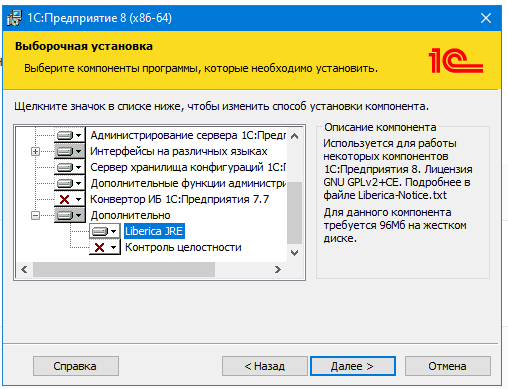508x389 pixels.
Task: Open install-mode dropdown for Администрирование сервера
Action: point(69,136)
